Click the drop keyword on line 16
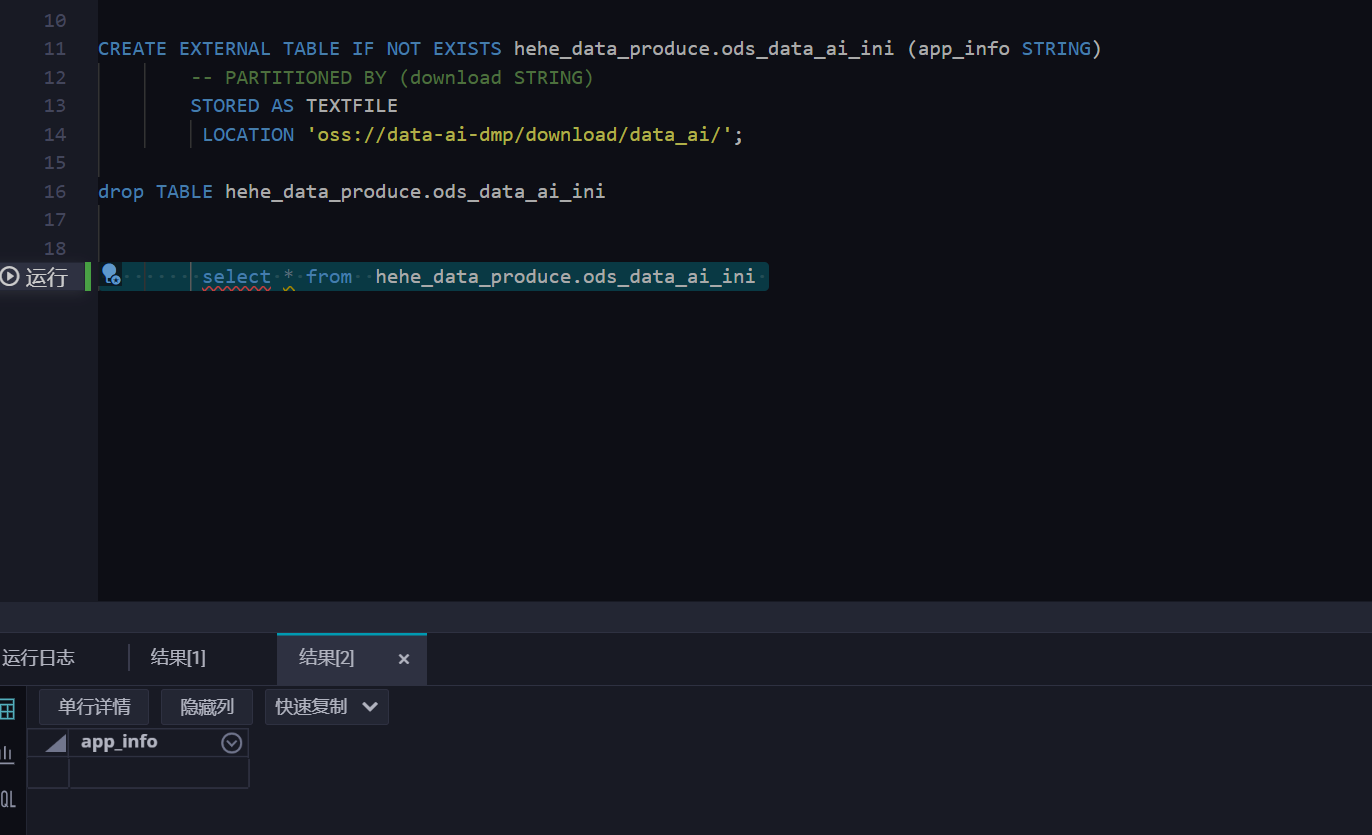This screenshot has width=1372, height=835. tap(121, 191)
